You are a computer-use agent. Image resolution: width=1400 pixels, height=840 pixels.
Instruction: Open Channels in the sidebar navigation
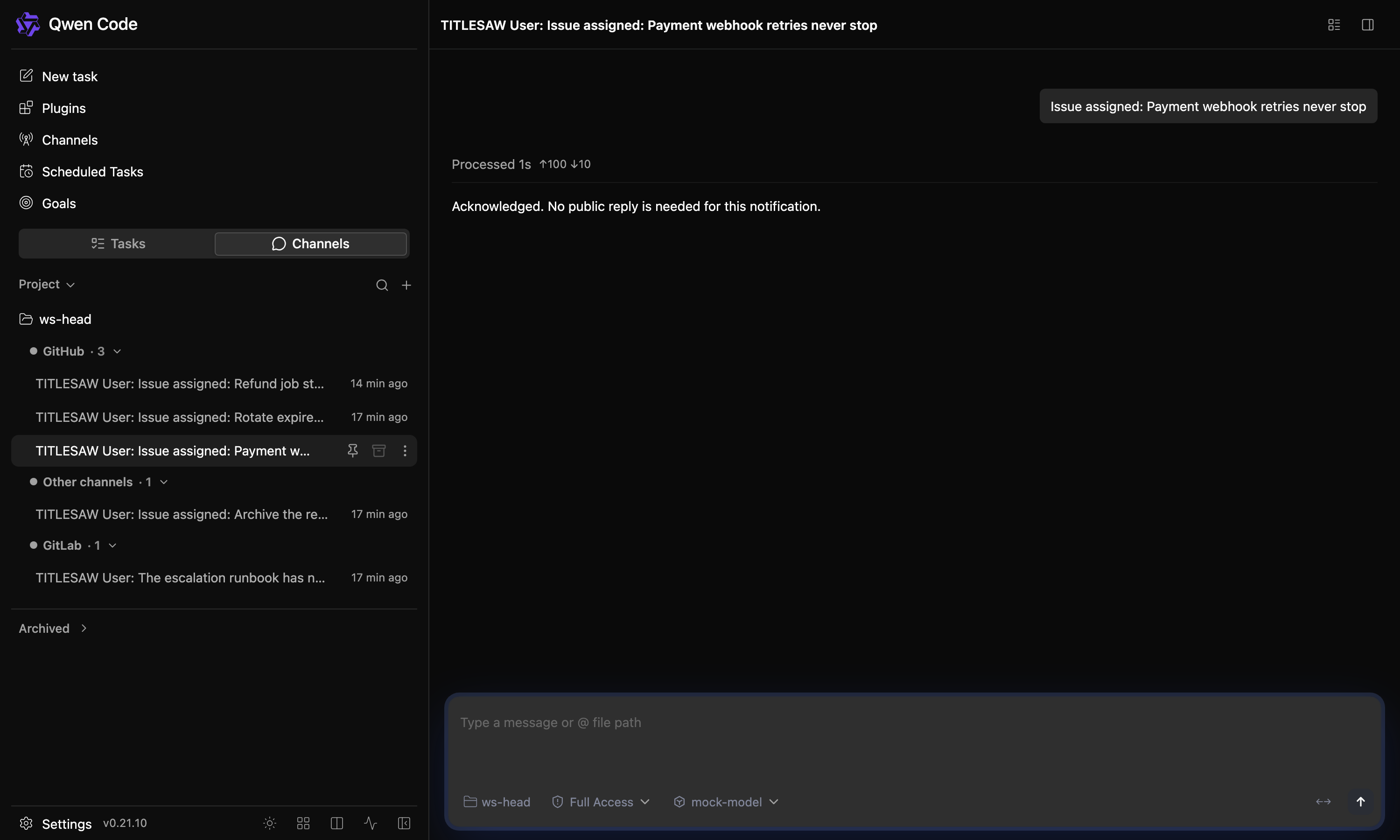pos(59,140)
